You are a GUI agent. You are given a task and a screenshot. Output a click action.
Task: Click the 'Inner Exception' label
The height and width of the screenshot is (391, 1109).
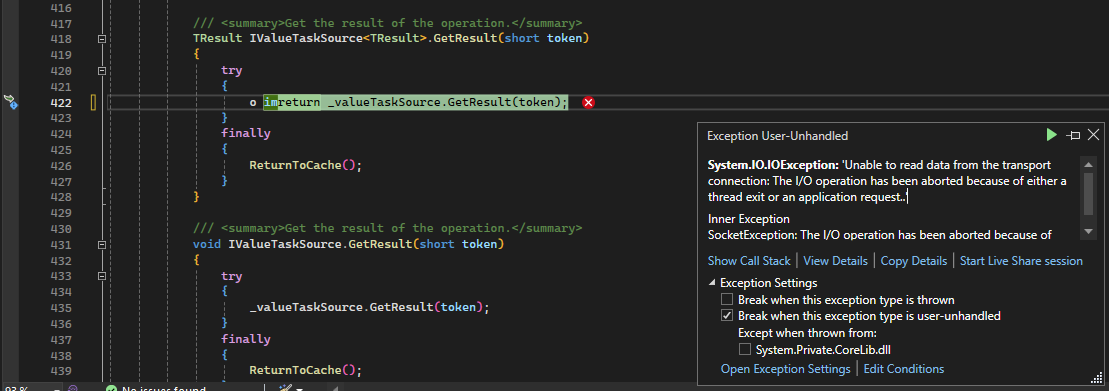[748, 219]
